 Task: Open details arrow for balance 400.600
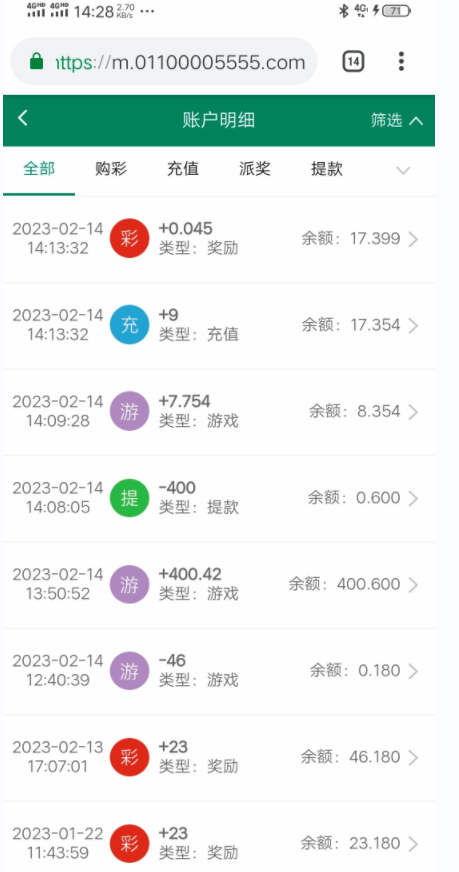tap(413, 584)
